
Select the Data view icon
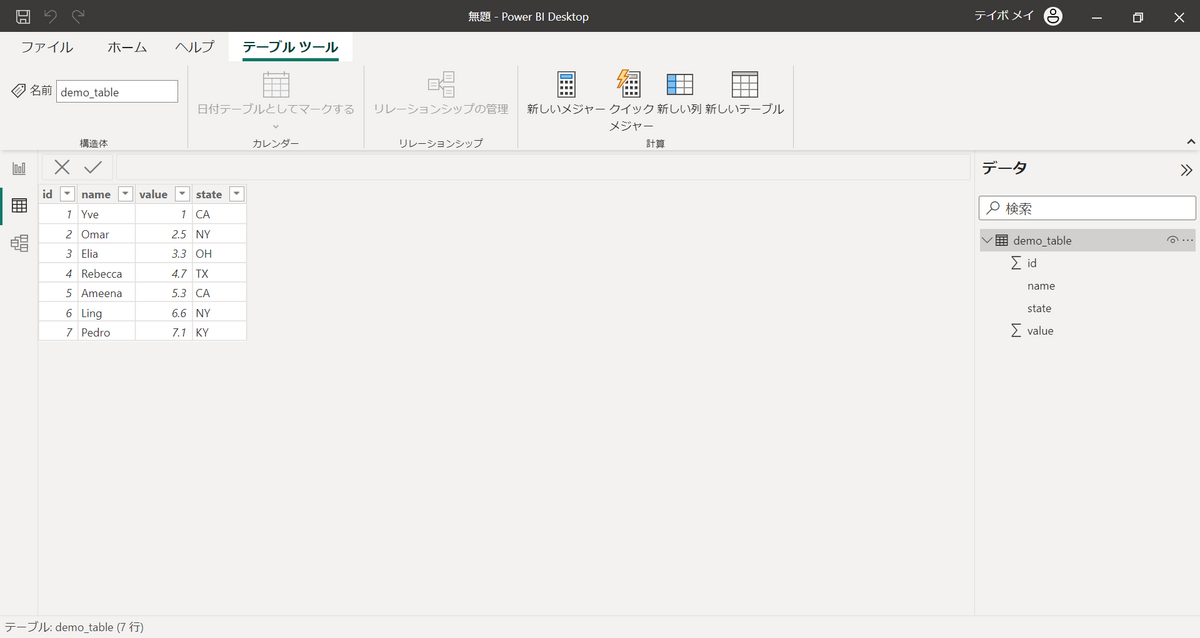pyautogui.click(x=18, y=206)
